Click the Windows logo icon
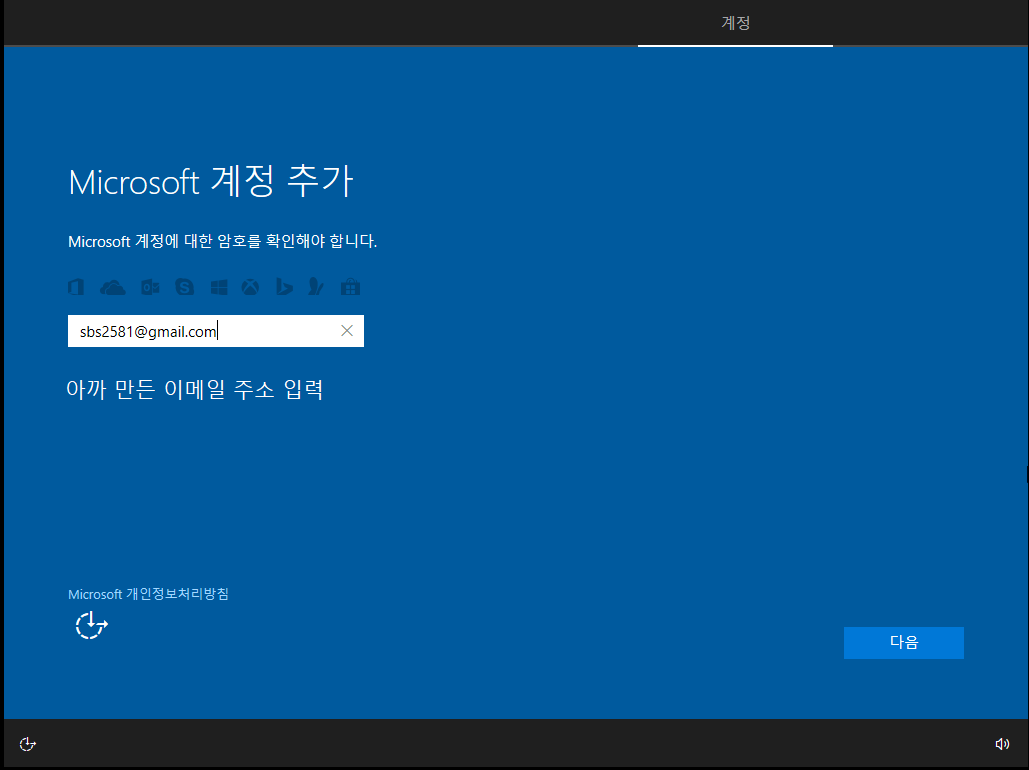Viewport: 1029px width, 770px height. tap(219, 287)
